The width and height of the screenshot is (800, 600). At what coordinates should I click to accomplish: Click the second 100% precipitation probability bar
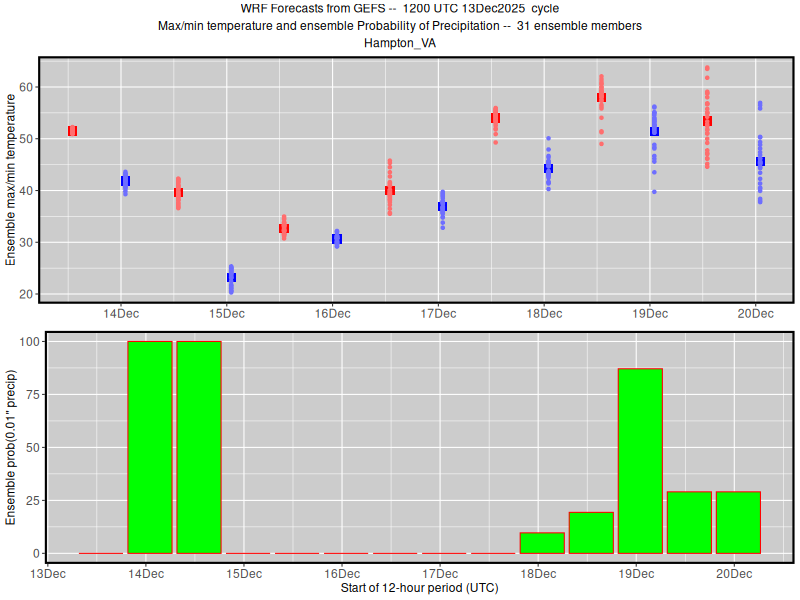pos(199,447)
